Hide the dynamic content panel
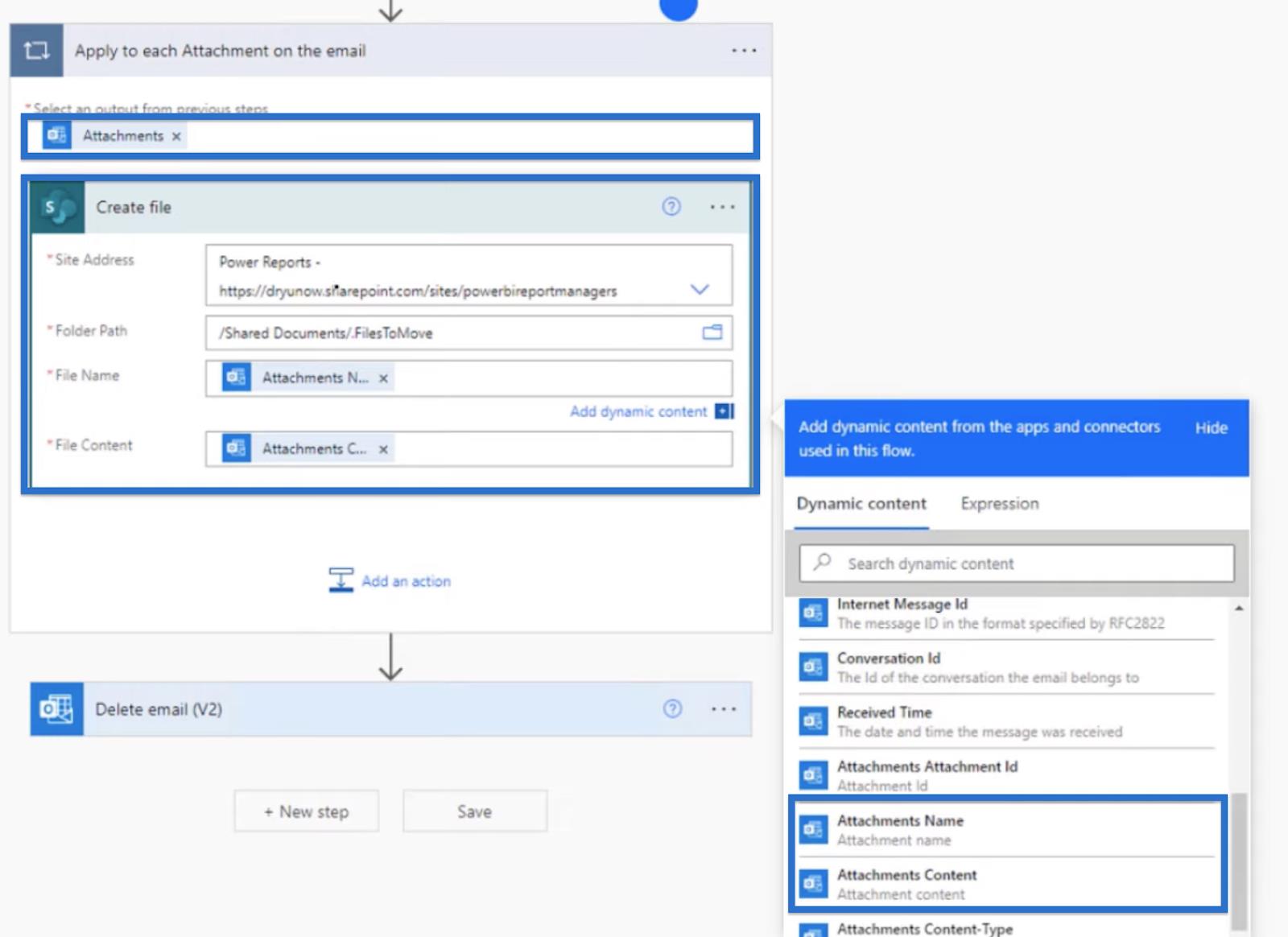The height and width of the screenshot is (937, 1288). (1211, 428)
